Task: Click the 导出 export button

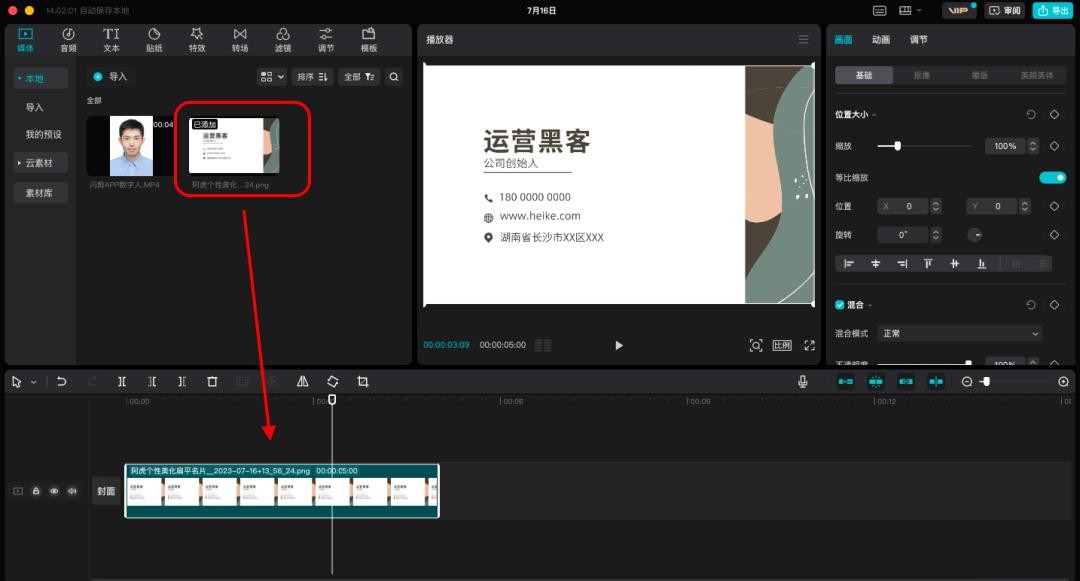Action: 1052,11
